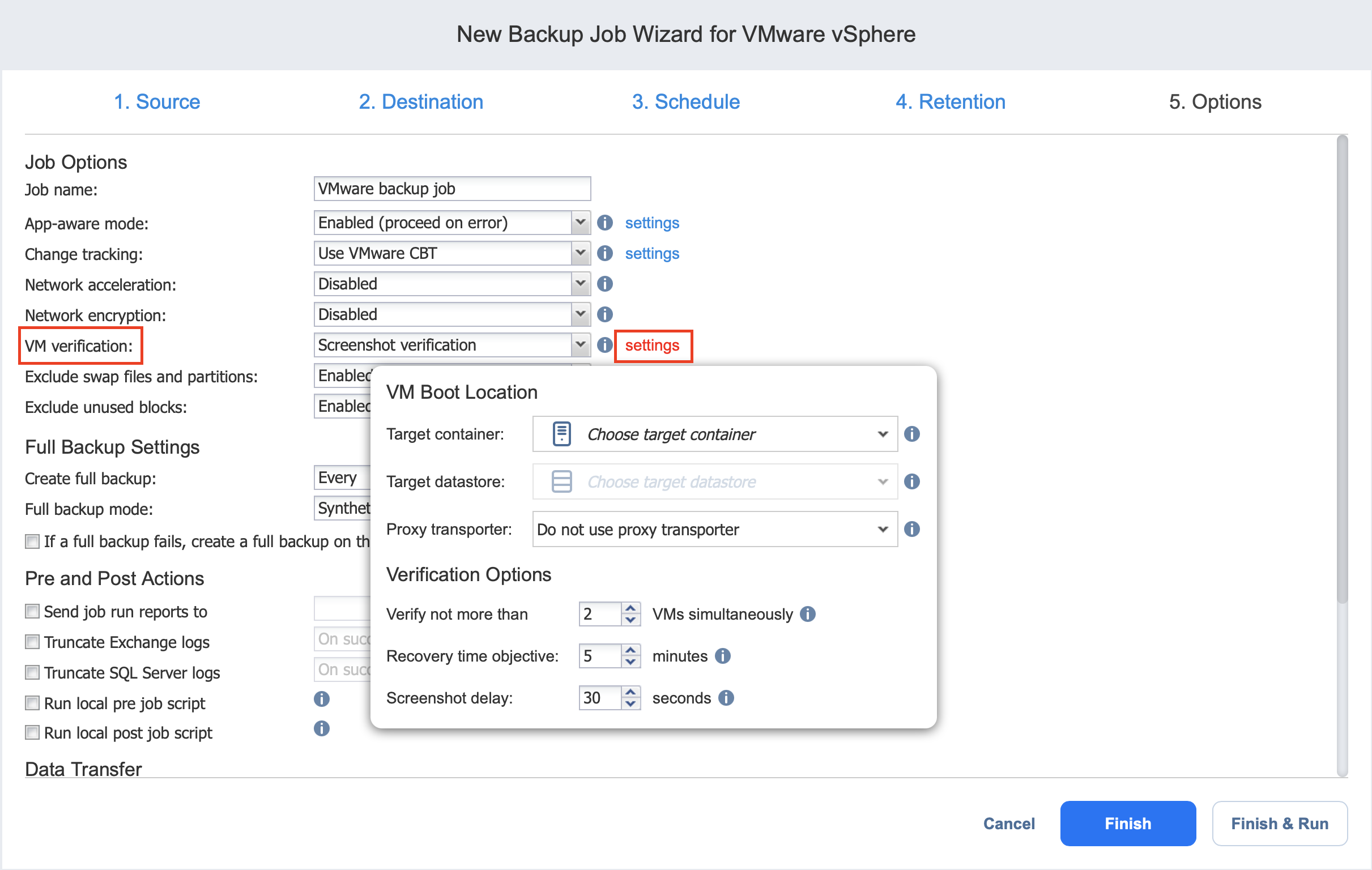Open the Proxy transporter dropdown
The image size is (1372, 870).
(715, 529)
